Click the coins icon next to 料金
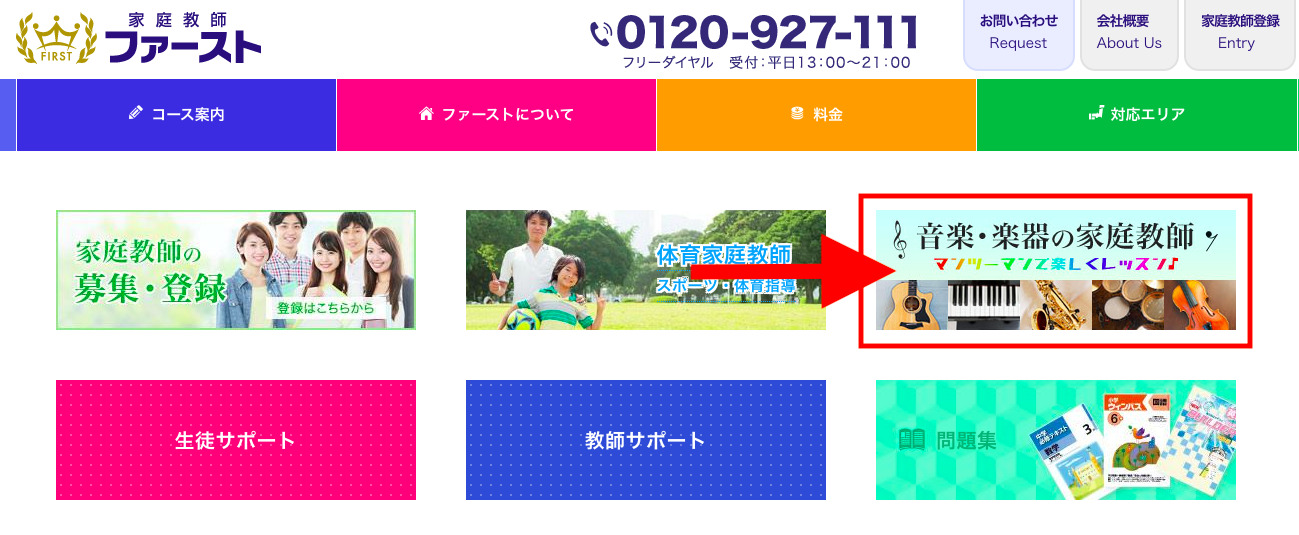This screenshot has width=1299, height=535. point(797,114)
